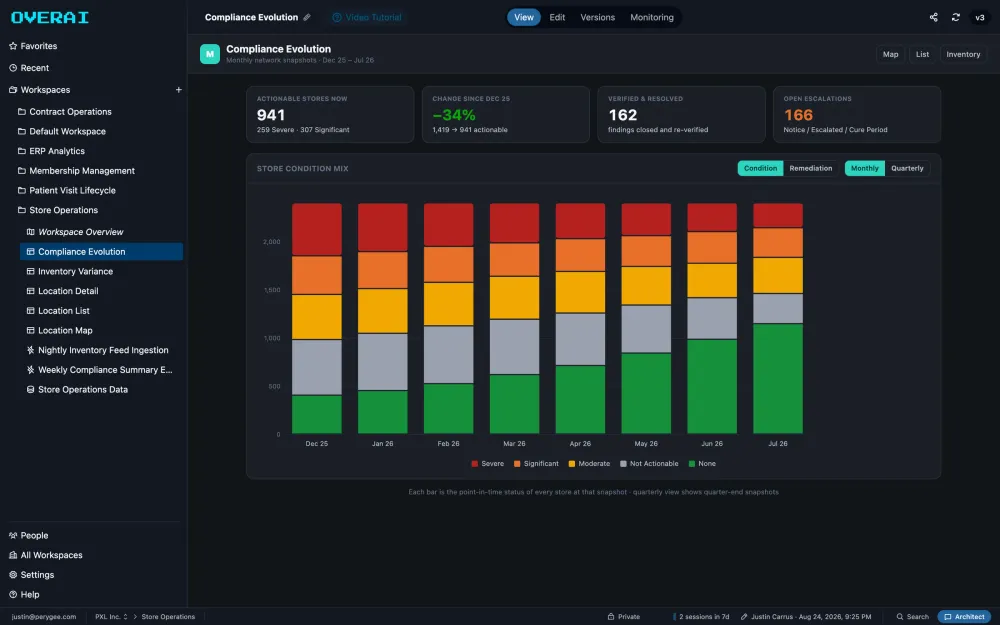Viewport: 1000px width, 625px height.
Task: Open the share icon in the top bar
Action: click(x=933, y=17)
